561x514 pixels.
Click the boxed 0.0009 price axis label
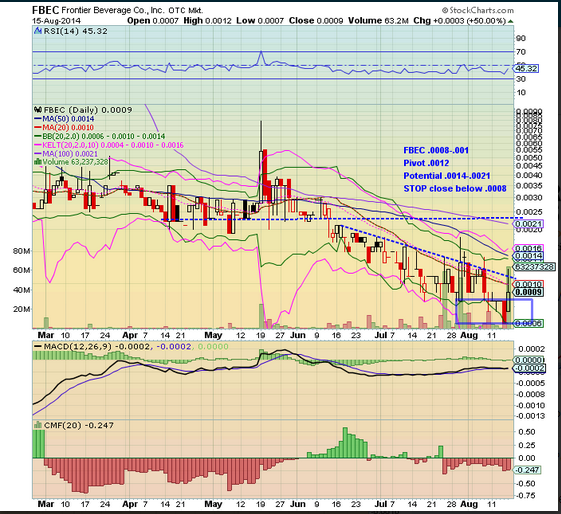(528, 292)
